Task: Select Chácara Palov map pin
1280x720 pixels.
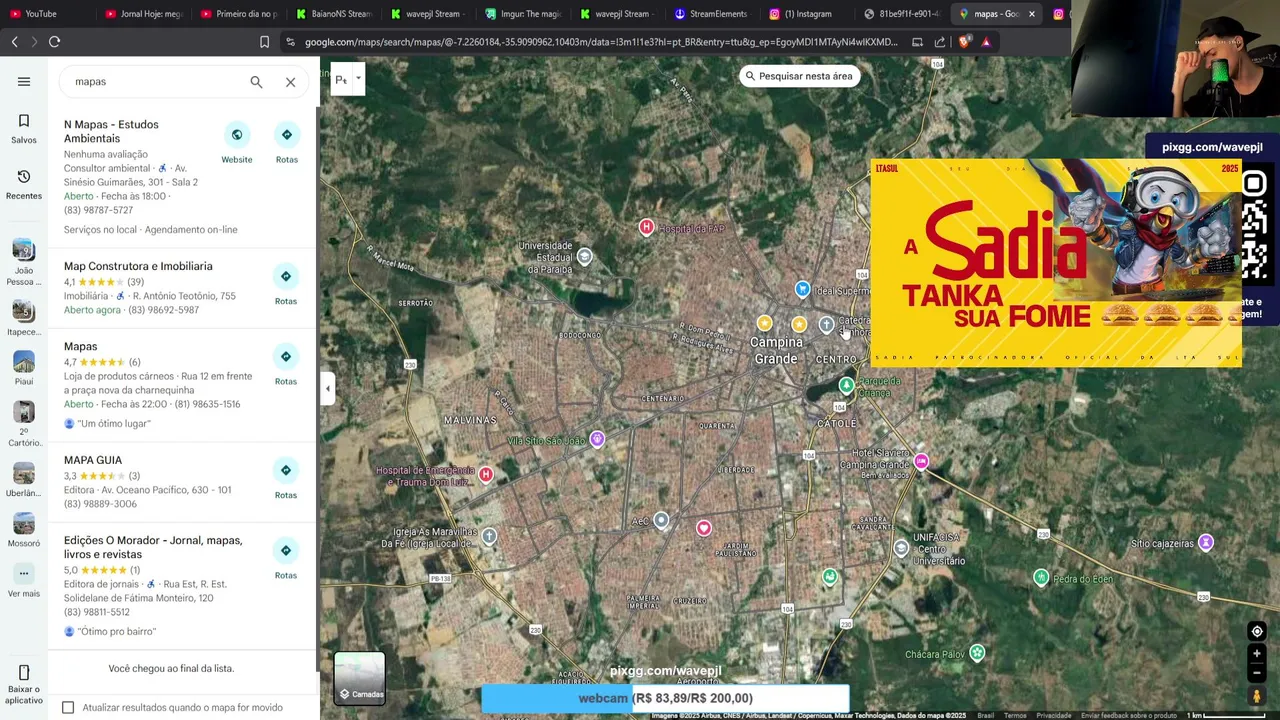Action: click(x=977, y=653)
